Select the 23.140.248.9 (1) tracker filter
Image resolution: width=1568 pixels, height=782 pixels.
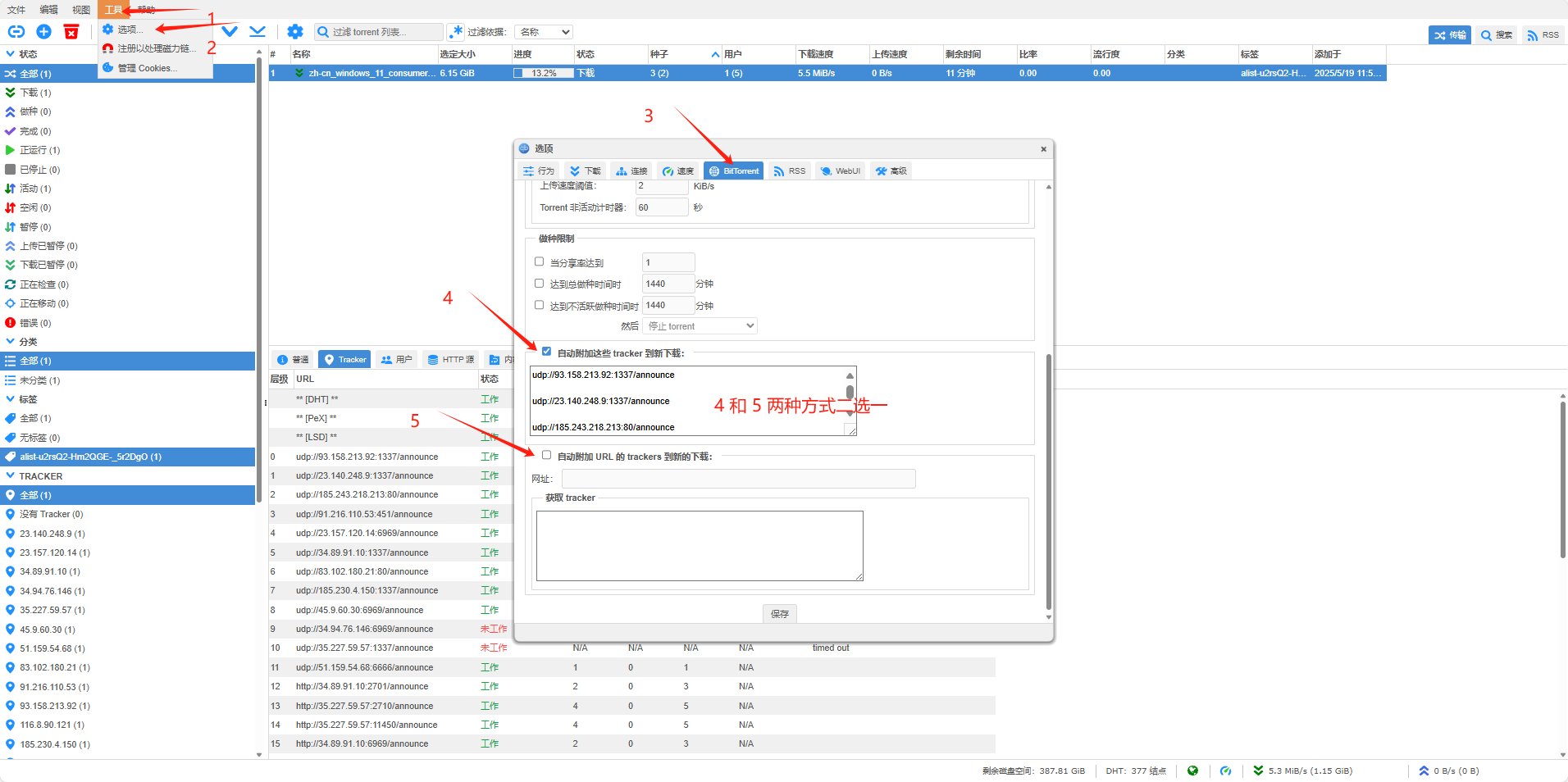click(x=128, y=534)
